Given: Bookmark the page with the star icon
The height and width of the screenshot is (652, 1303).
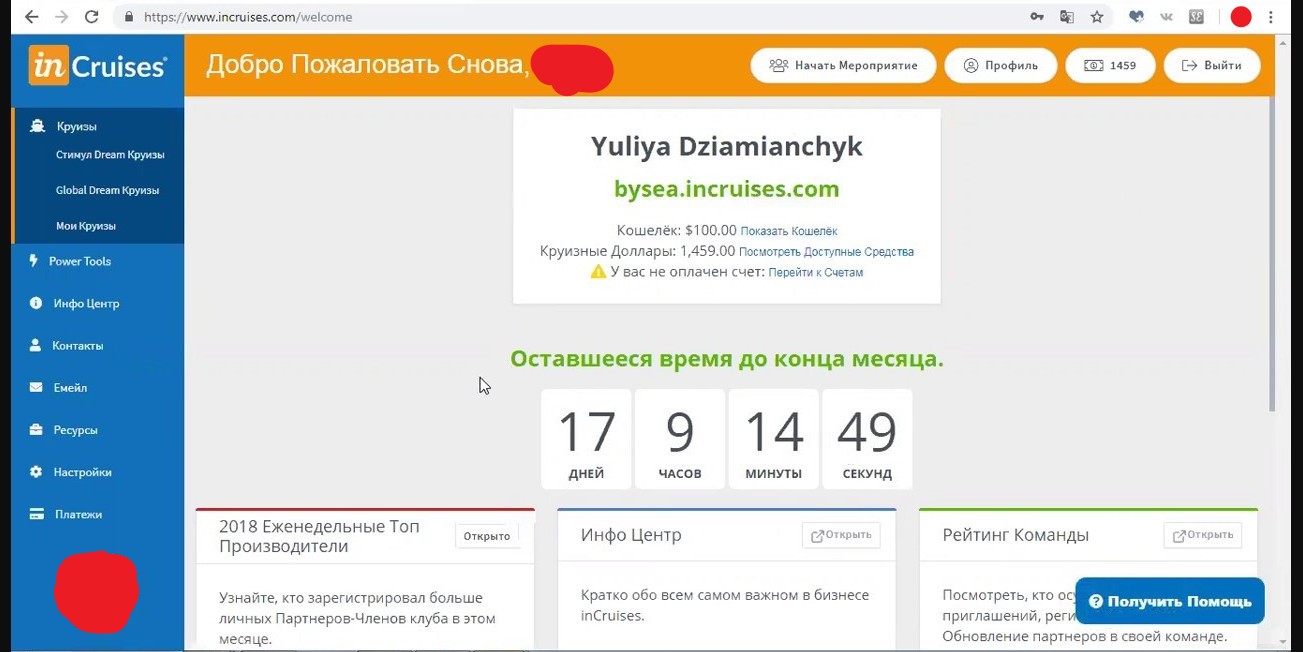Looking at the screenshot, I should [x=1096, y=16].
